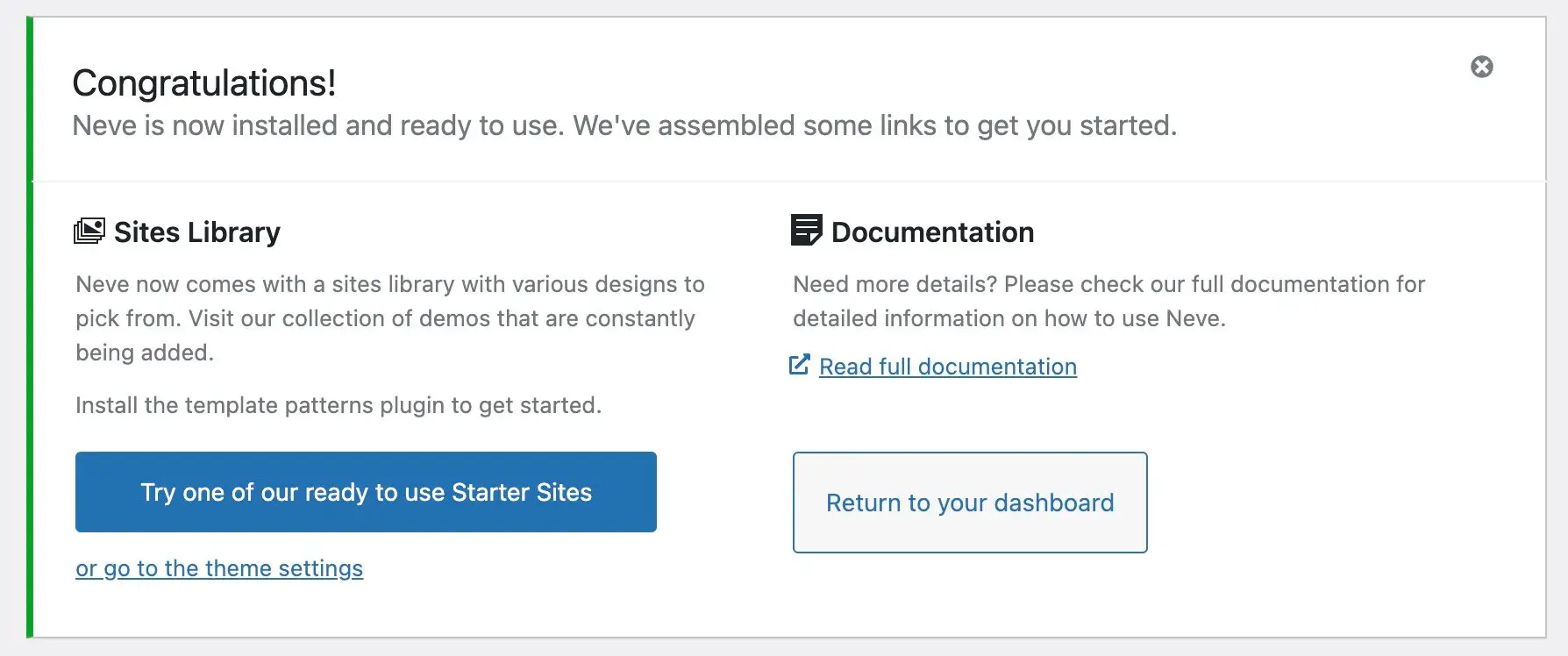
Task: Open the Read full documentation link
Action: coord(947,367)
